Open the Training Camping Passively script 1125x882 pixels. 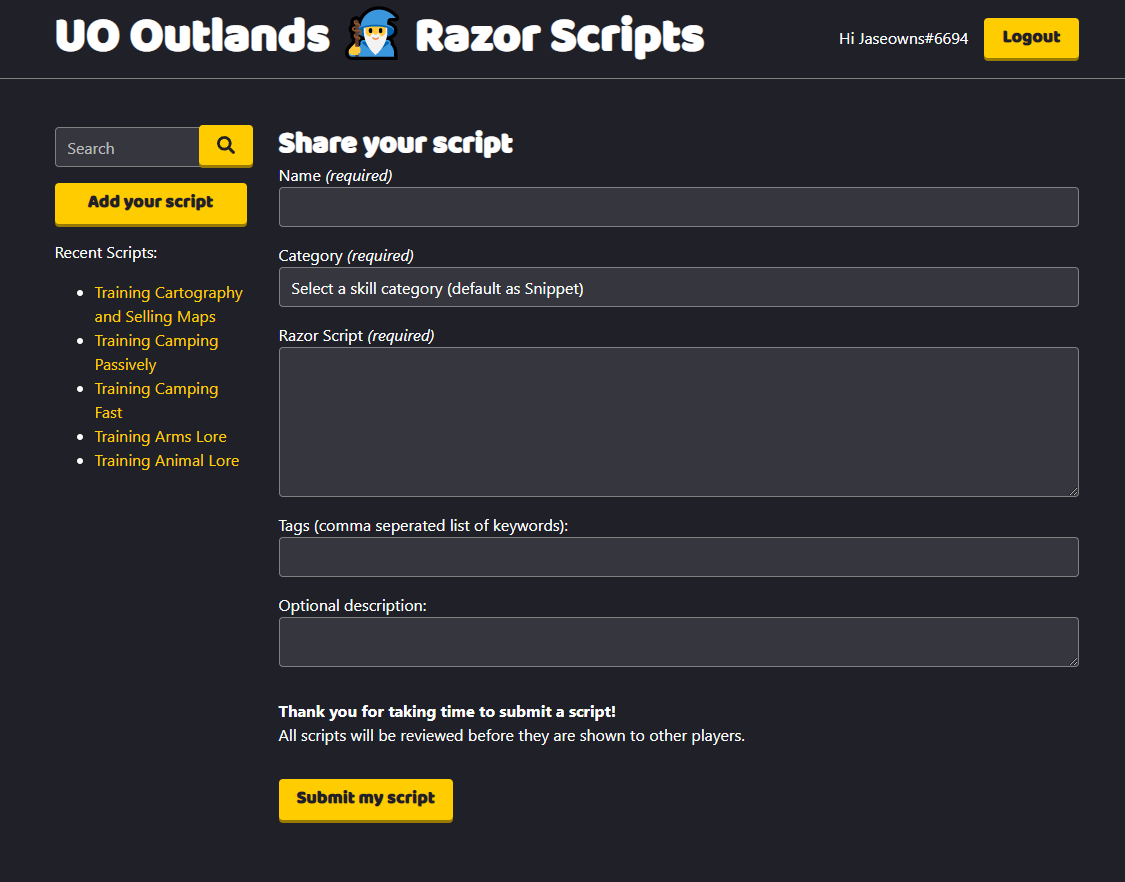point(156,352)
